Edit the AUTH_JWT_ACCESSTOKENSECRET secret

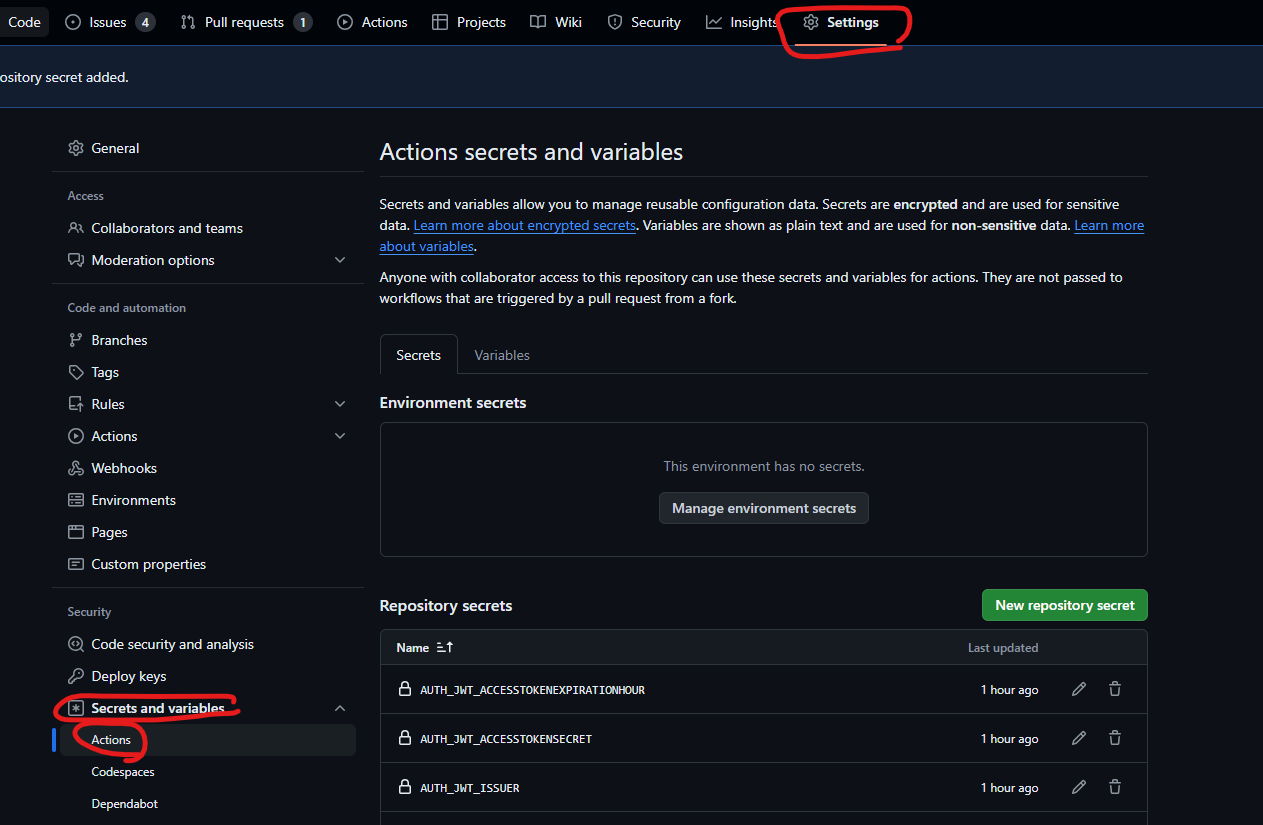tap(1079, 738)
